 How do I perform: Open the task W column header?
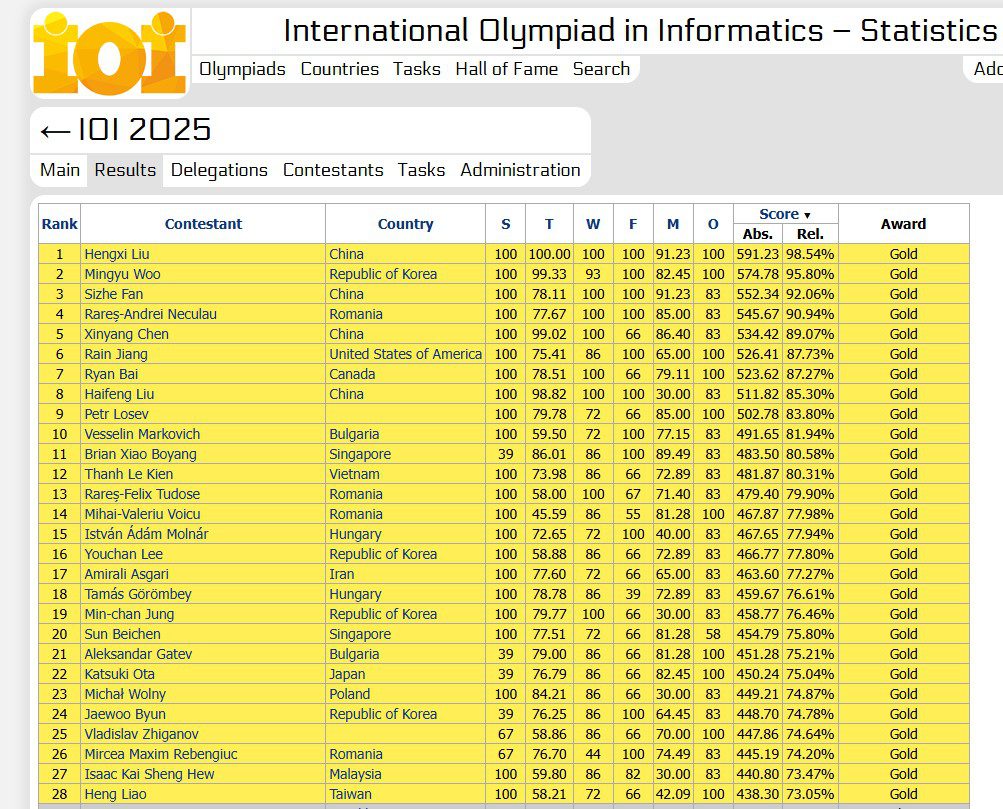(x=593, y=224)
